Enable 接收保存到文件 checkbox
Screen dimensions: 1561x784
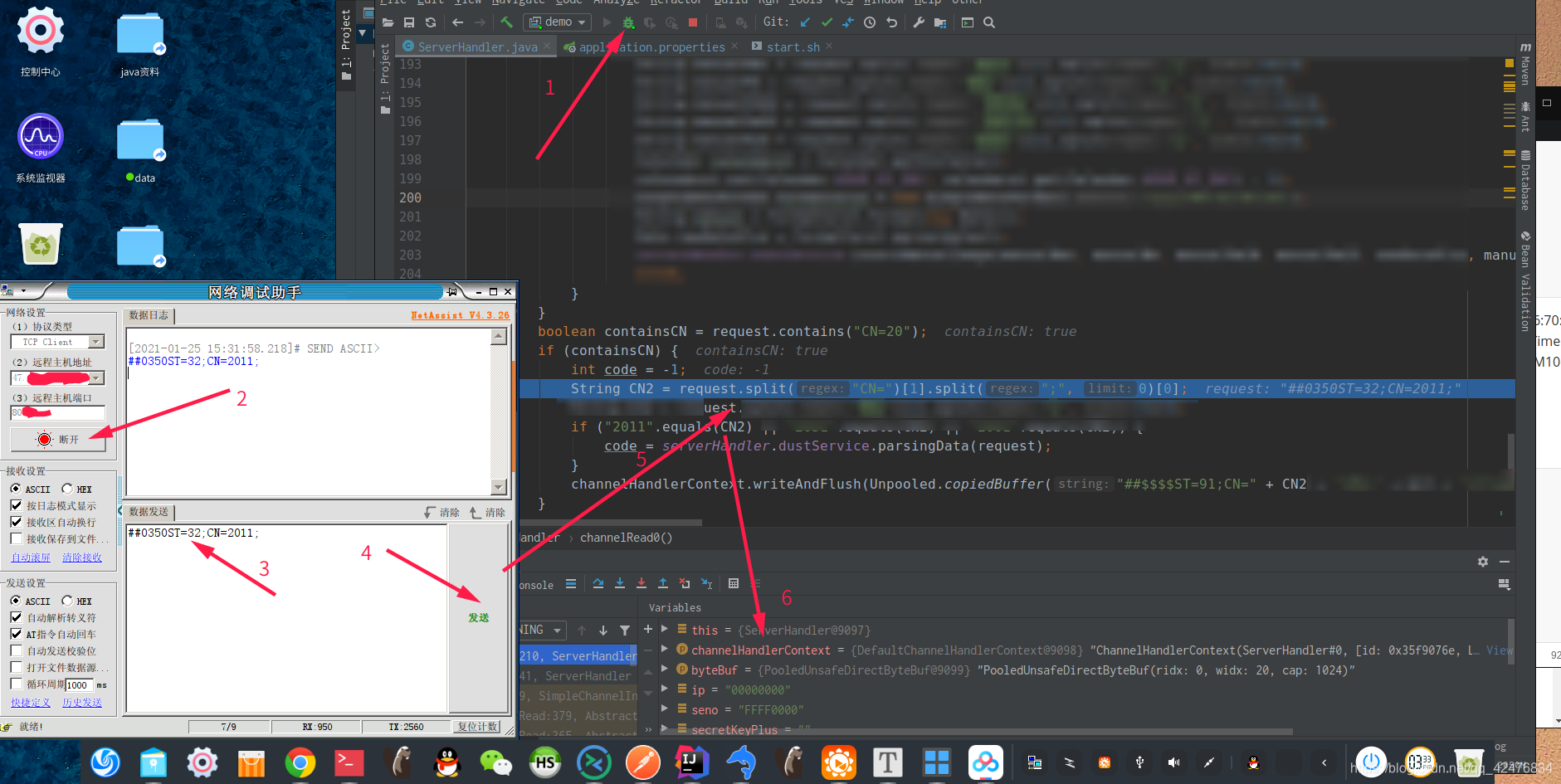(x=16, y=539)
